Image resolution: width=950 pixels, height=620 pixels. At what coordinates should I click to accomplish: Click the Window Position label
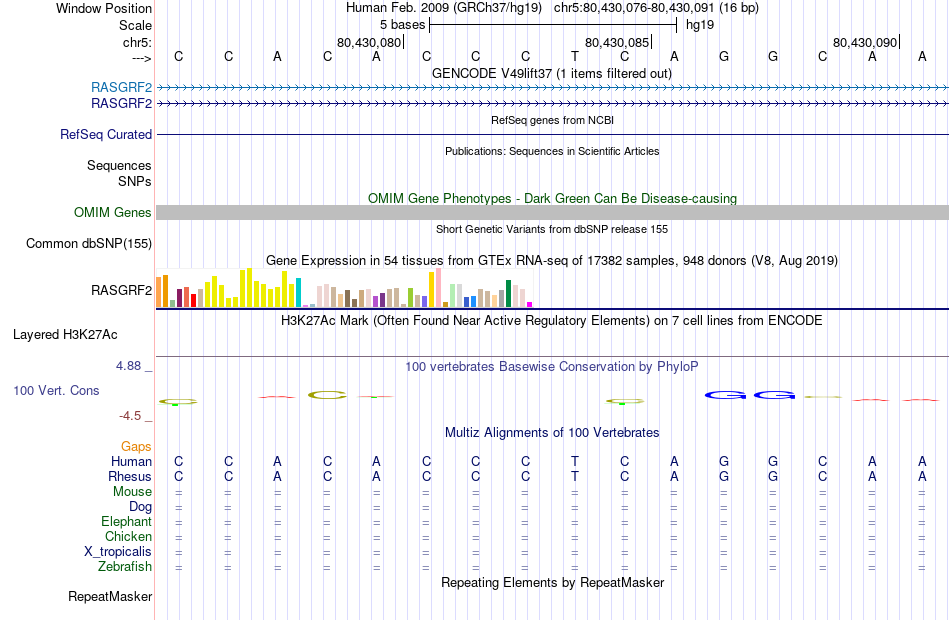coord(104,8)
